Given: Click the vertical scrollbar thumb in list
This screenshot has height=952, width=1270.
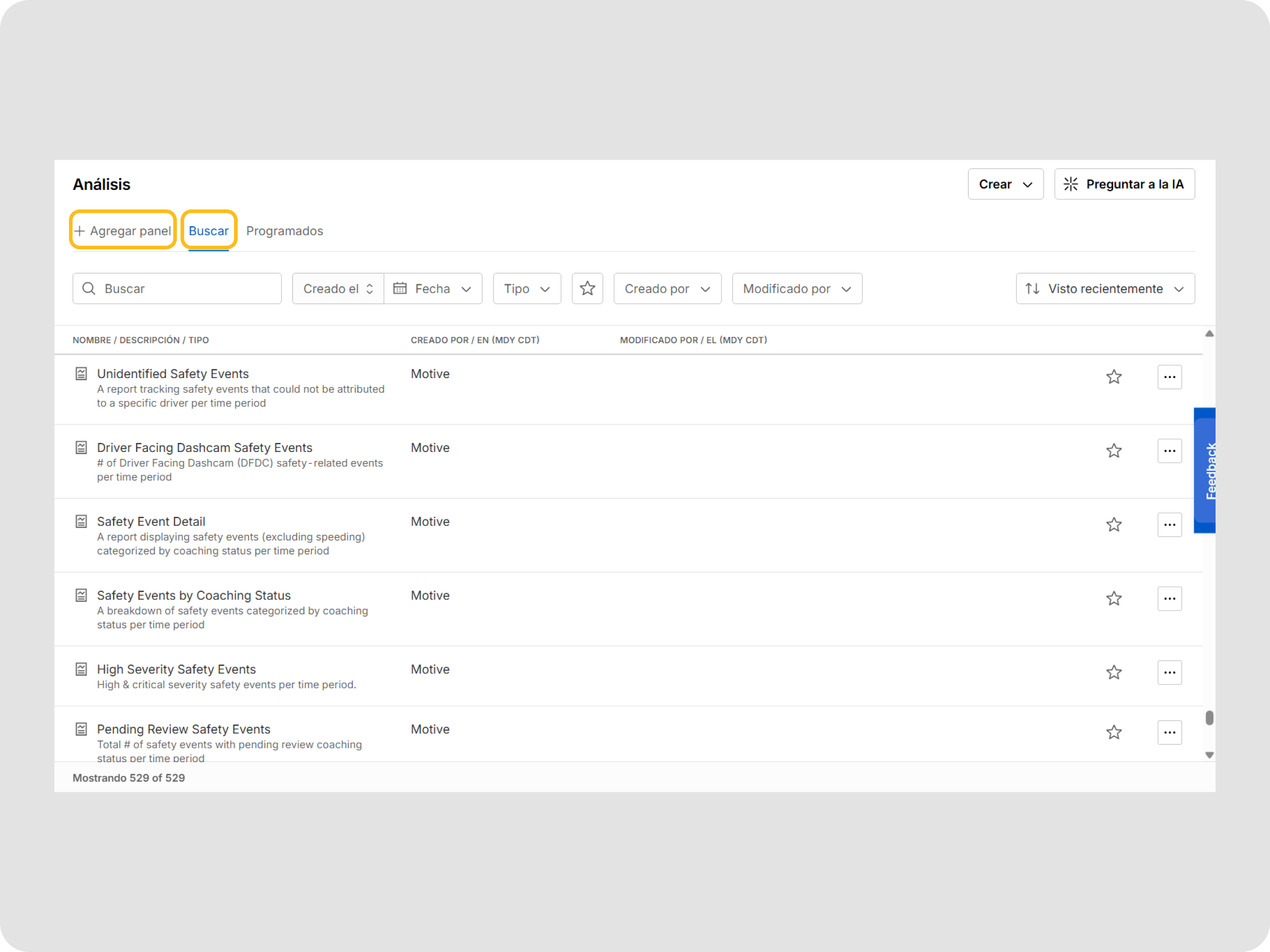Looking at the screenshot, I should pos(1209,718).
